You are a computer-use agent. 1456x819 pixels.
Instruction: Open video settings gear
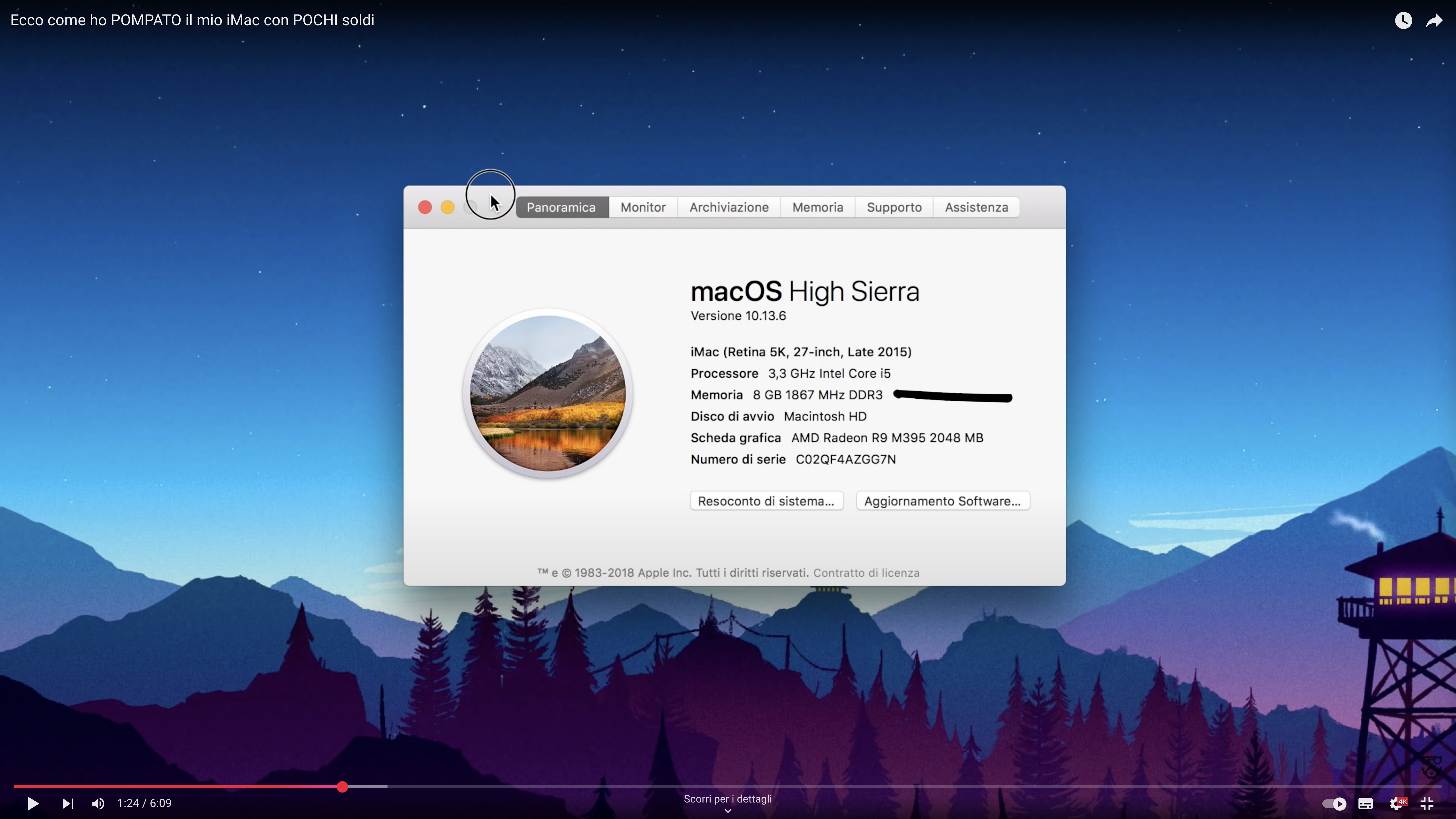pyautogui.click(x=1397, y=803)
